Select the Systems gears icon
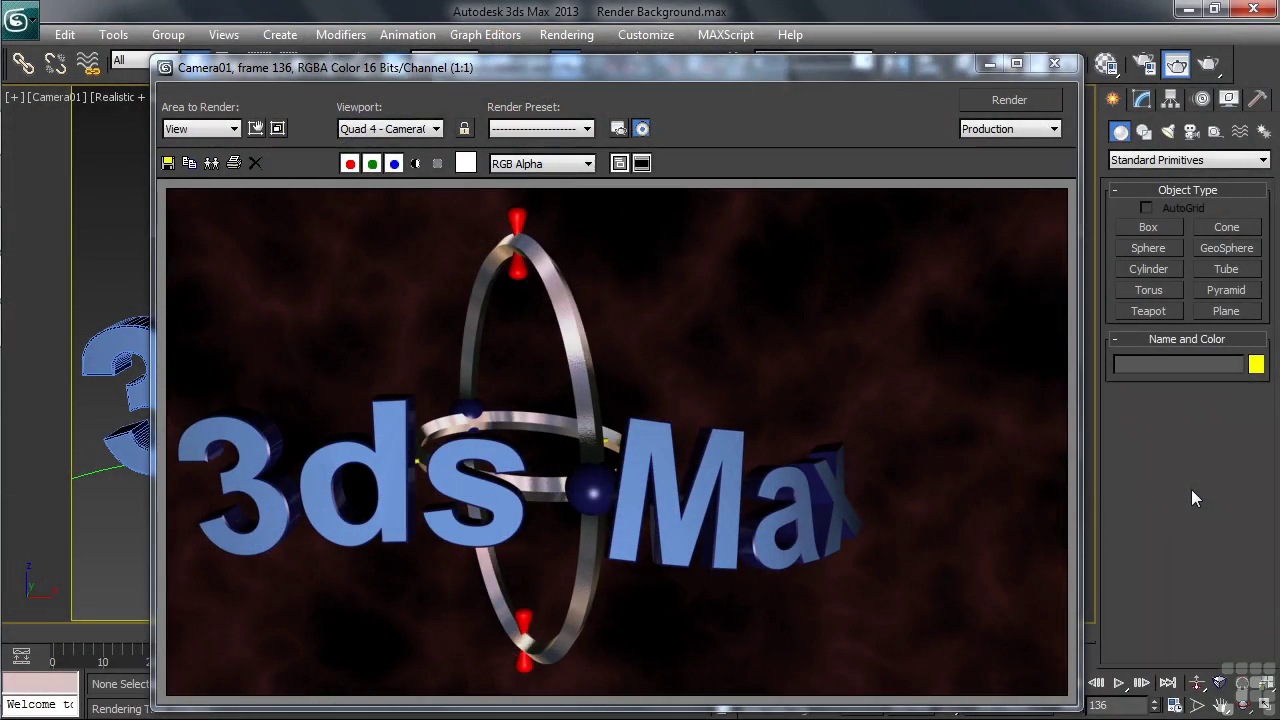Screen dimensions: 1280x720 pos(1263,132)
